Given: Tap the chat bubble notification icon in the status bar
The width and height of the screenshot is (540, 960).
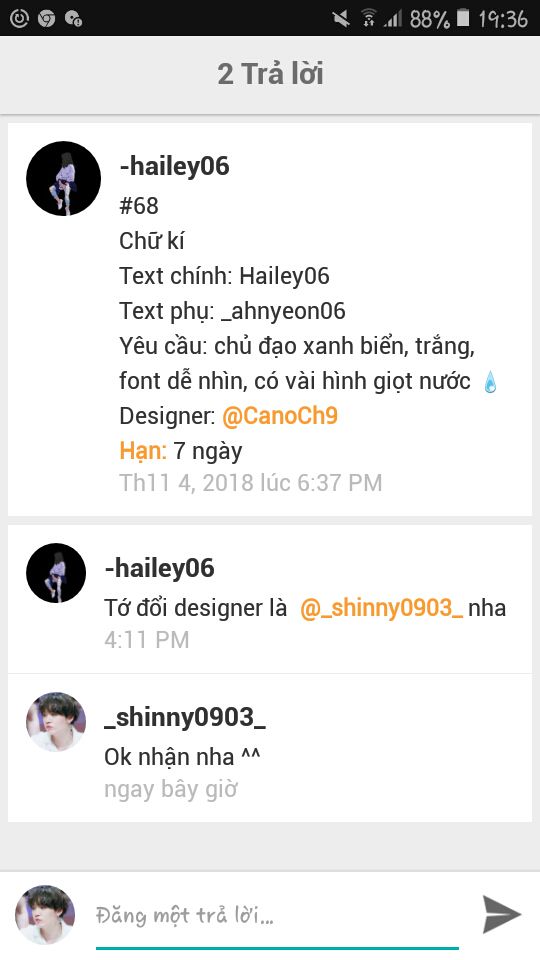Looking at the screenshot, I should pyautogui.click(x=73, y=19).
